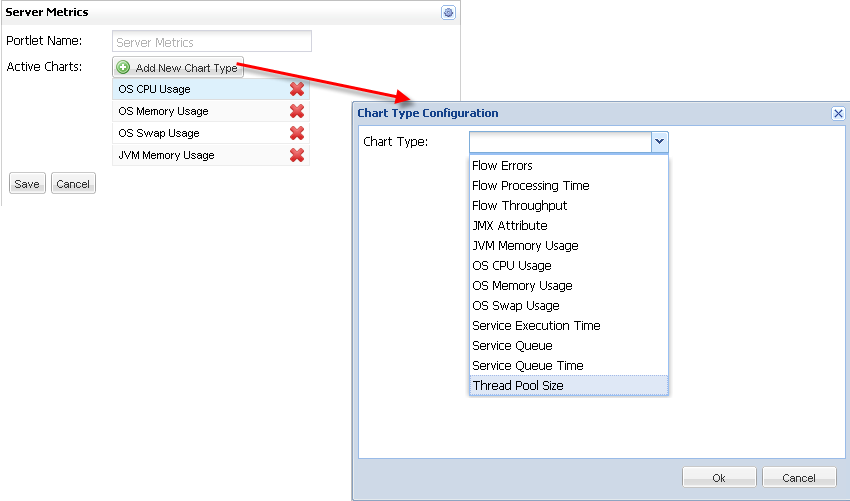
Task: Pick JMX Attribute chart type
Action: (x=569, y=226)
